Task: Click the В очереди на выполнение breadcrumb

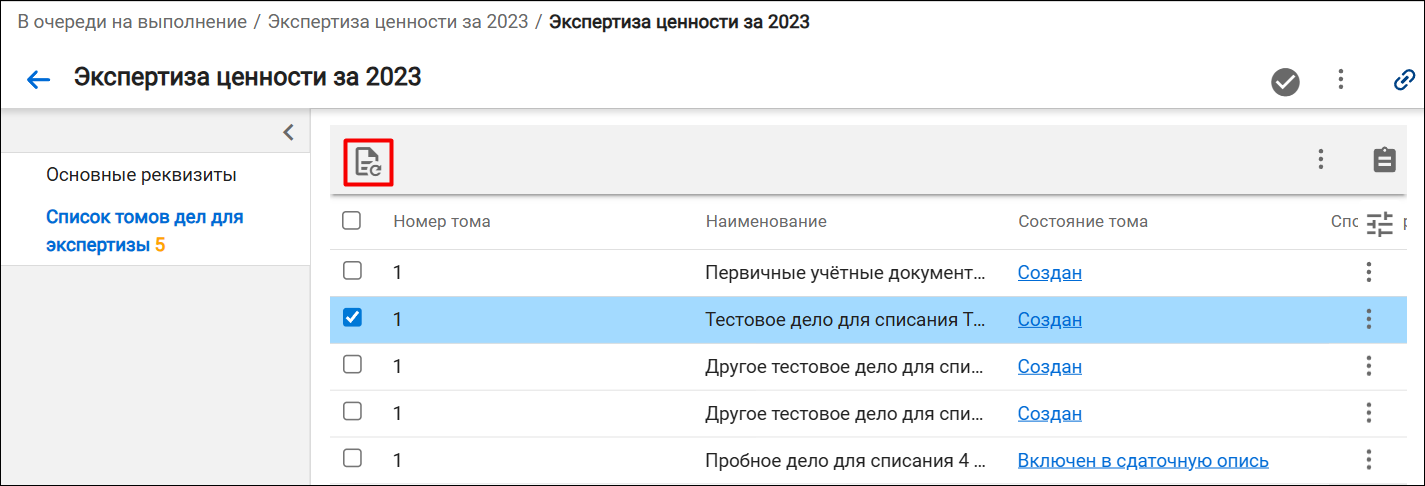Action: 132,21
